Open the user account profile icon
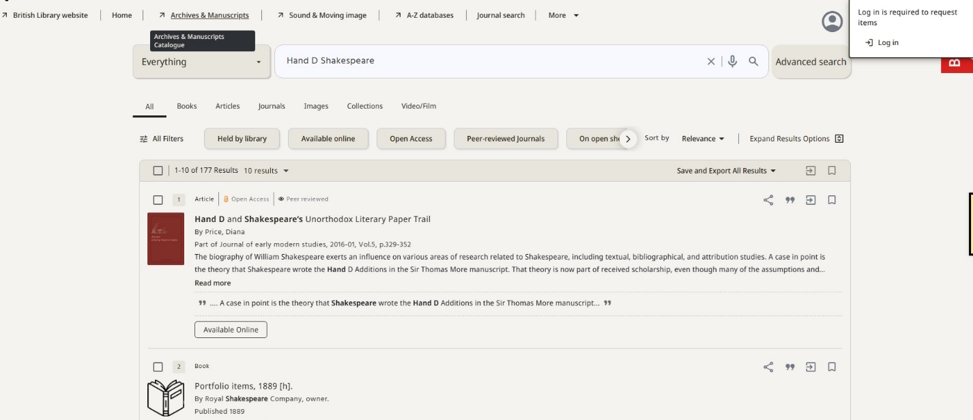 tap(832, 22)
